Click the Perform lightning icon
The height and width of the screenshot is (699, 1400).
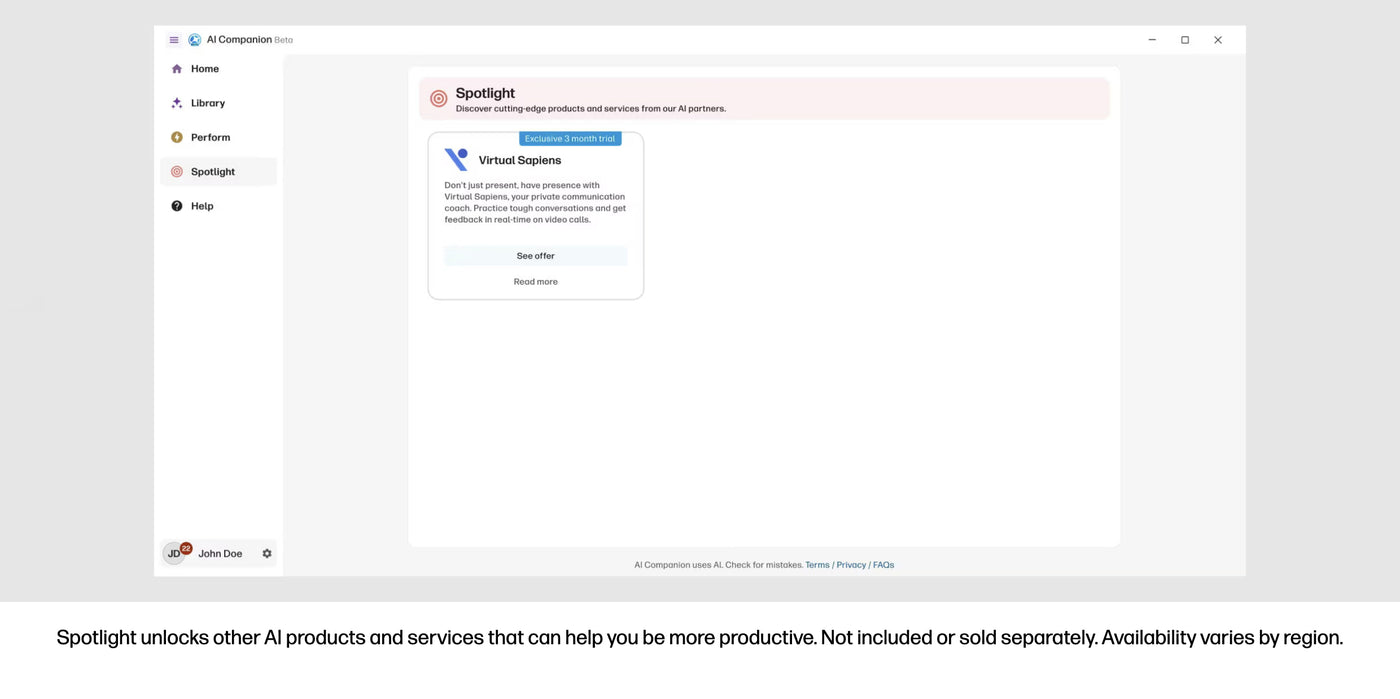click(177, 137)
